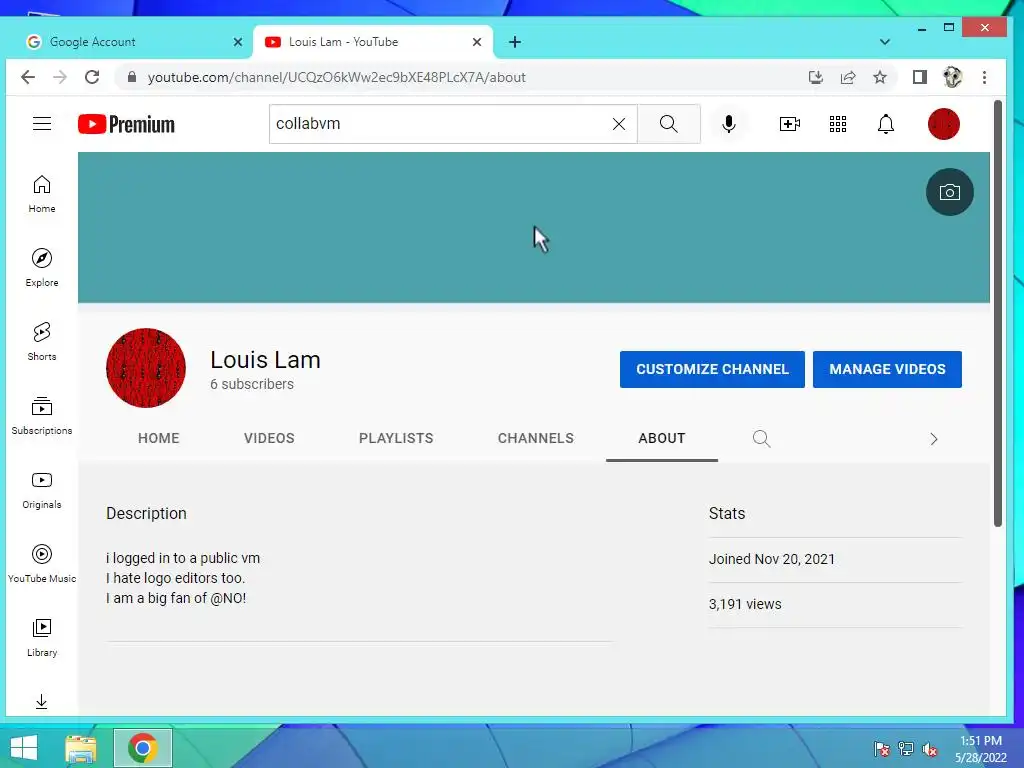
Task: Open Action Center flag icon
Action: [881, 749]
